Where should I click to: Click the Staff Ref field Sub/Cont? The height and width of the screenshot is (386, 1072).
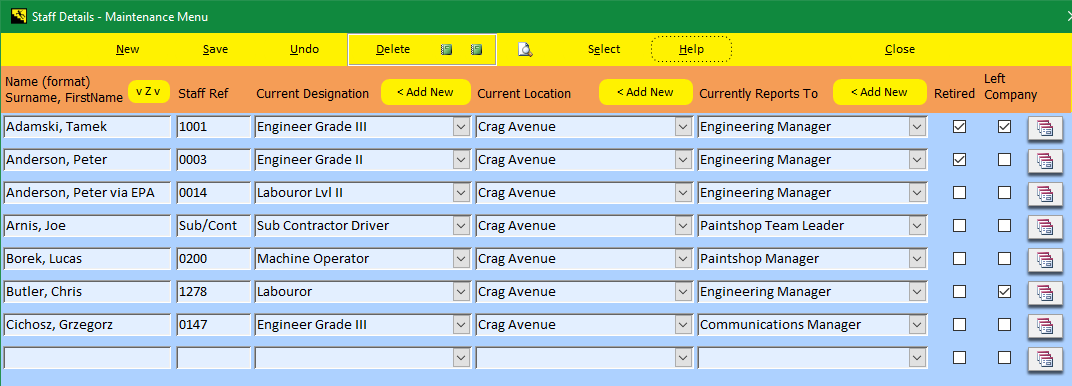tap(213, 225)
